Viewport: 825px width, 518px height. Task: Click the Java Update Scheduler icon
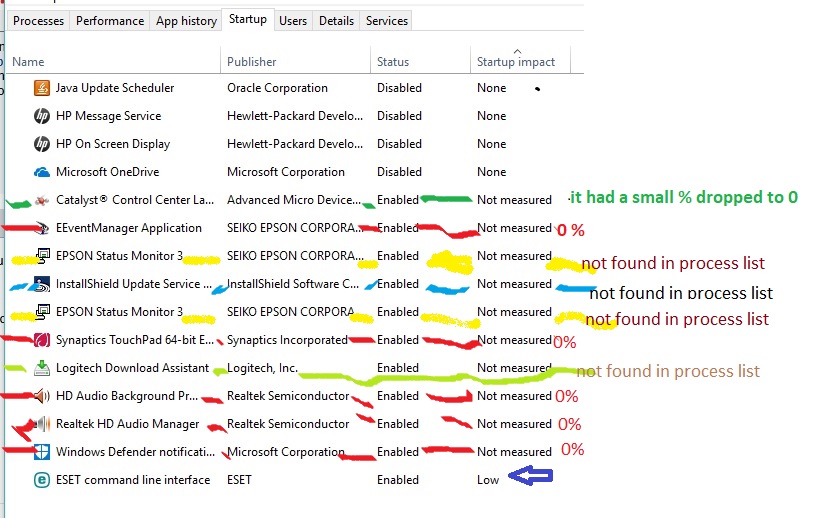42,88
